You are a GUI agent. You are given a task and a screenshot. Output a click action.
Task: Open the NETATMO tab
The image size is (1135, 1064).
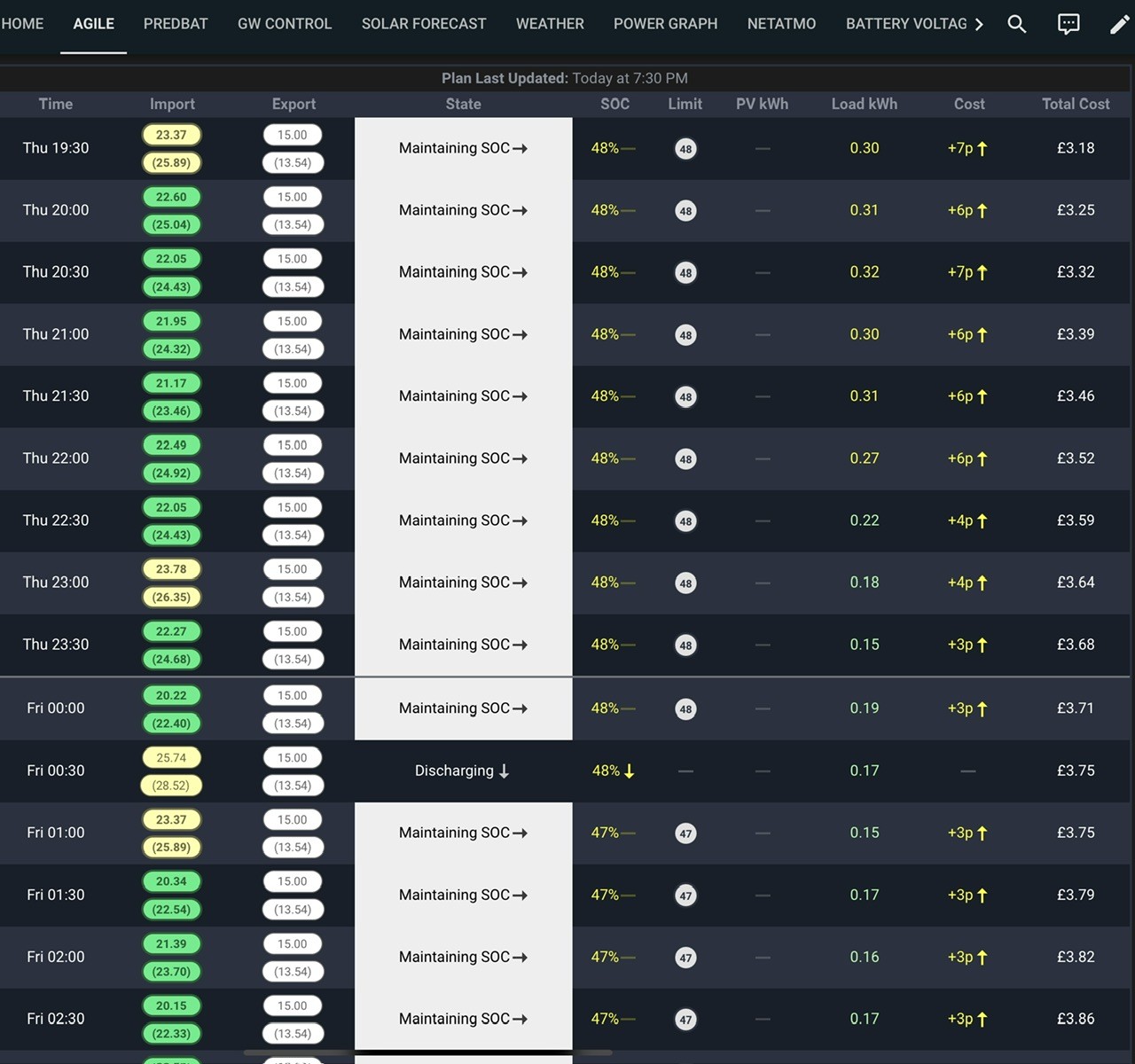click(781, 24)
